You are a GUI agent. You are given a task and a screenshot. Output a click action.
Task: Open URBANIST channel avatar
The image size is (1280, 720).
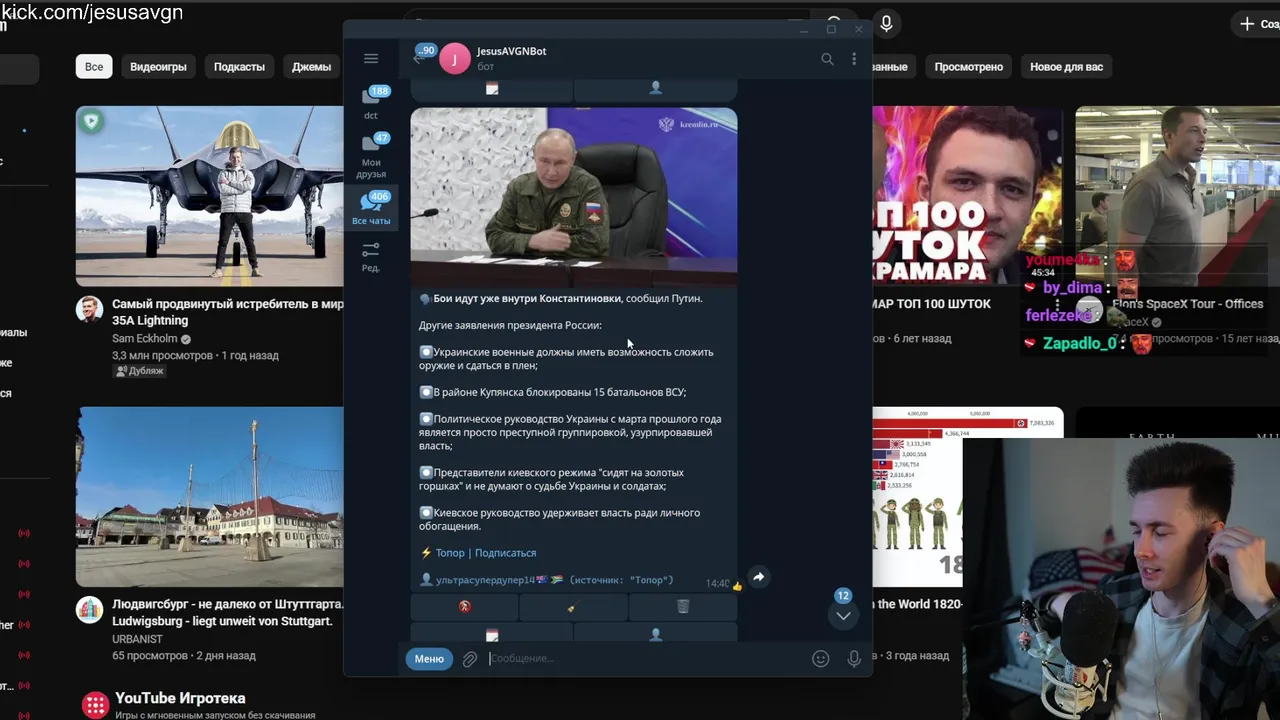90,610
